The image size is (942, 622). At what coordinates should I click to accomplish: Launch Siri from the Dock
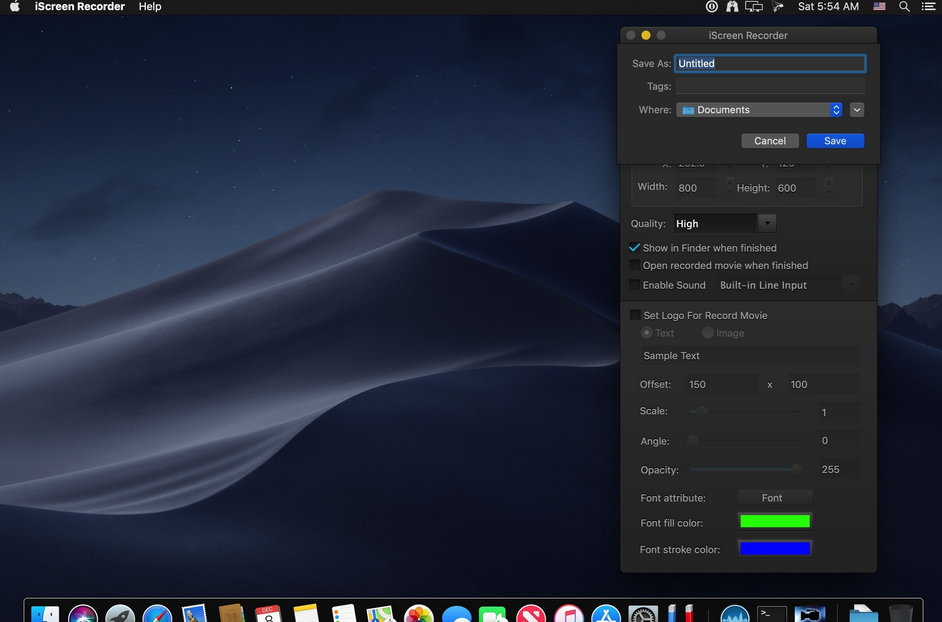pos(83,613)
